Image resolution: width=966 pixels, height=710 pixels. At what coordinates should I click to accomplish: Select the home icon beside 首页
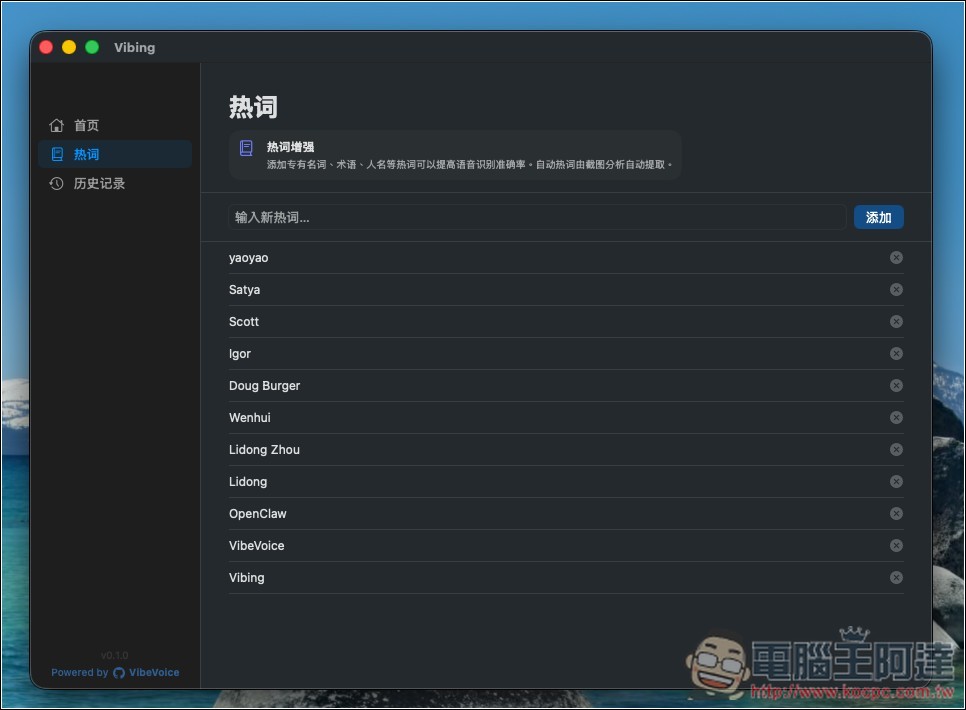[x=57, y=125]
